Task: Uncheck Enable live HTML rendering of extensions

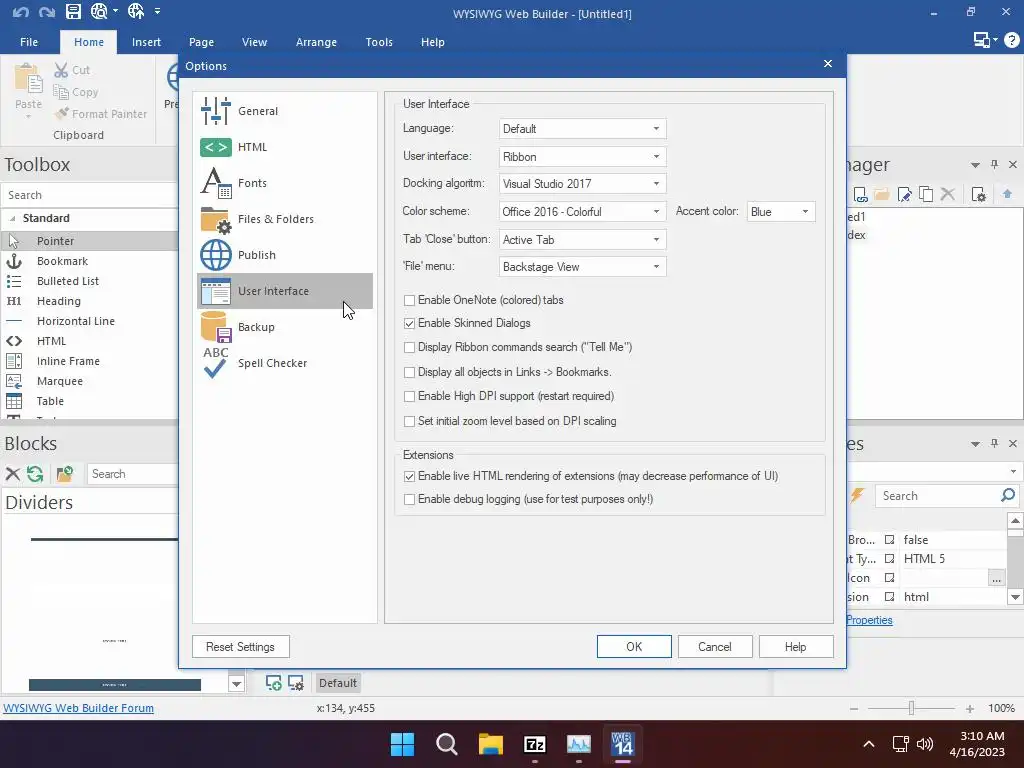Action: pyautogui.click(x=409, y=477)
